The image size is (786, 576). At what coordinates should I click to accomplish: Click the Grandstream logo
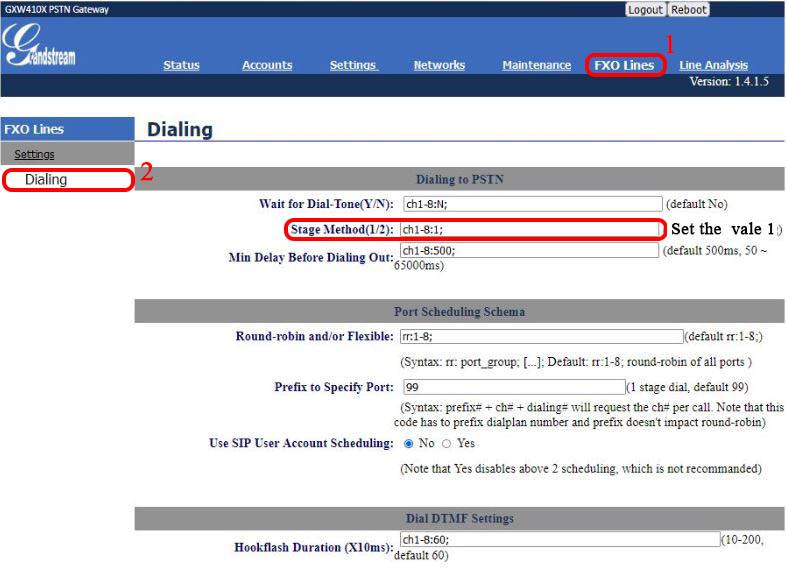(x=40, y=46)
